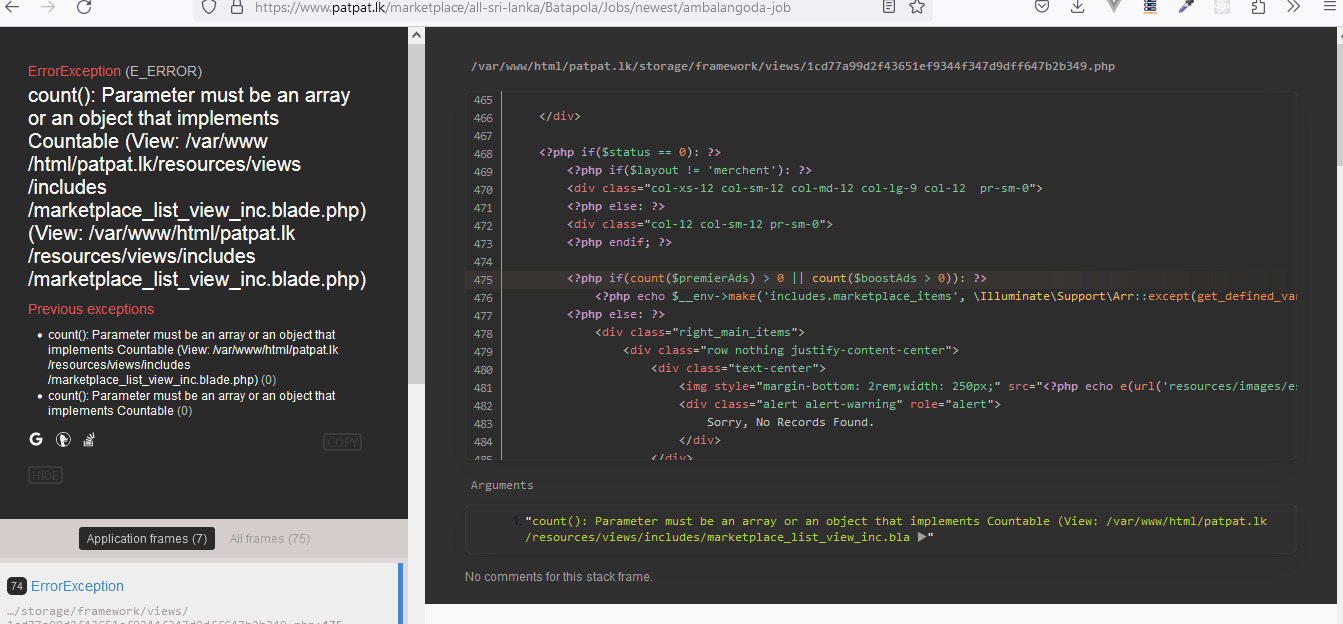
Task: Search the error on DuckDuckGo
Action: tap(62, 439)
